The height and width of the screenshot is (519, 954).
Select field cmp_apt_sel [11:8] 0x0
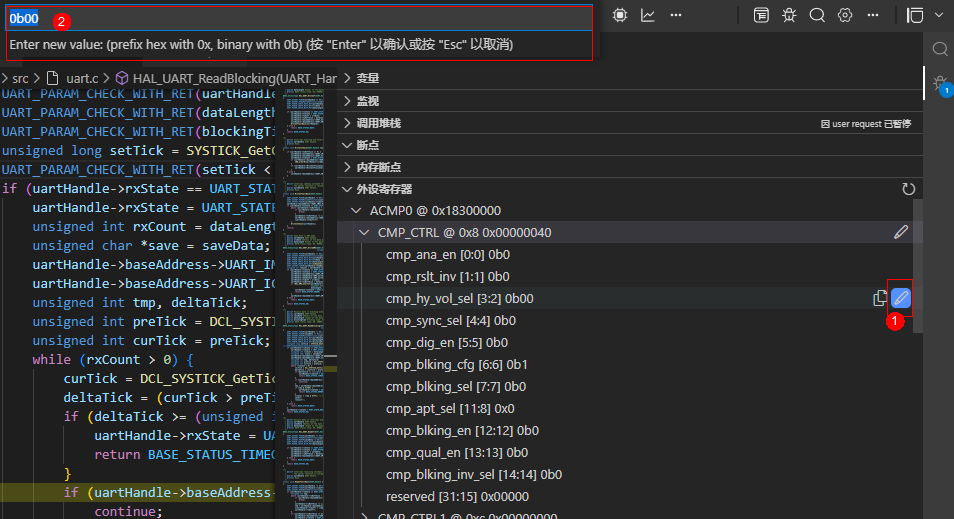[x=450, y=408]
